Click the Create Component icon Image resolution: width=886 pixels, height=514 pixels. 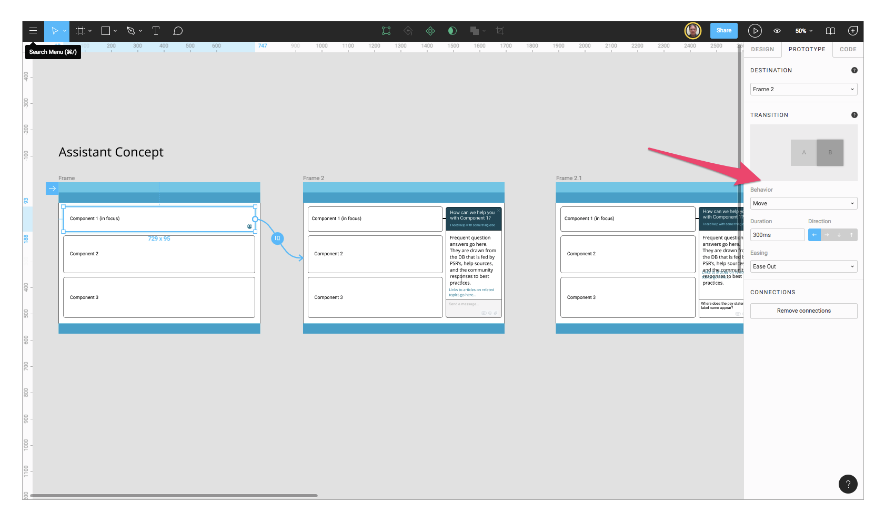click(x=430, y=31)
